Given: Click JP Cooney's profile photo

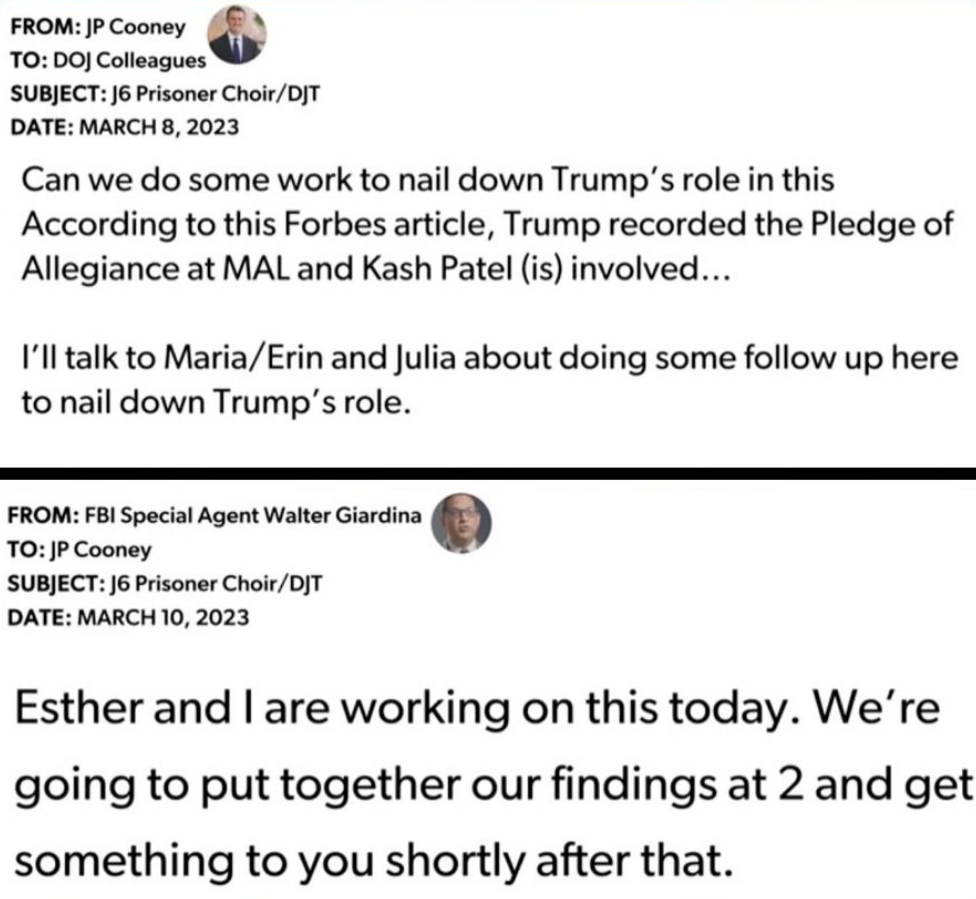Looking at the screenshot, I should pos(236,34).
